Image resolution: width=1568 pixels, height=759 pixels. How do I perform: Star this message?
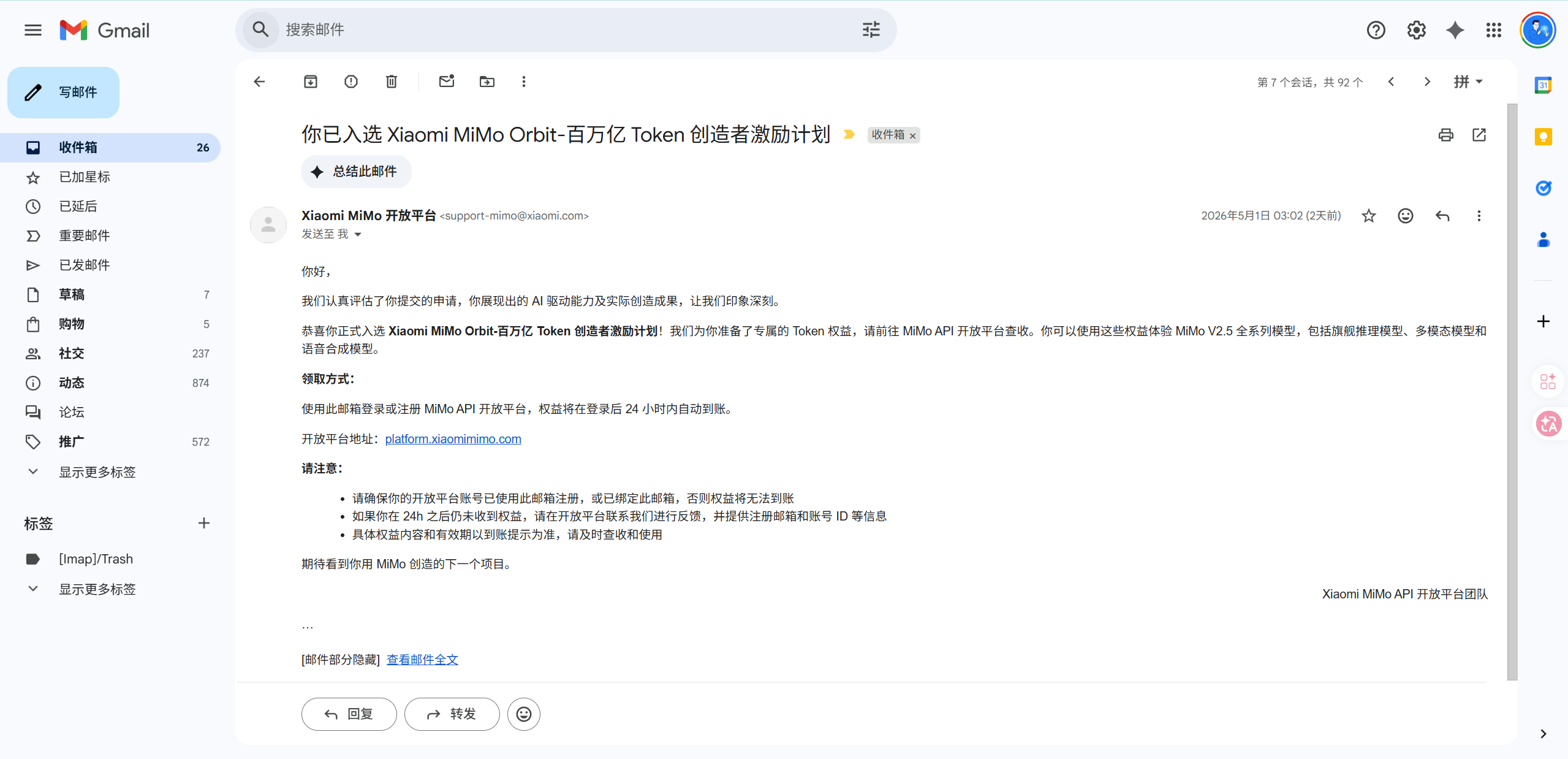[x=1368, y=216]
